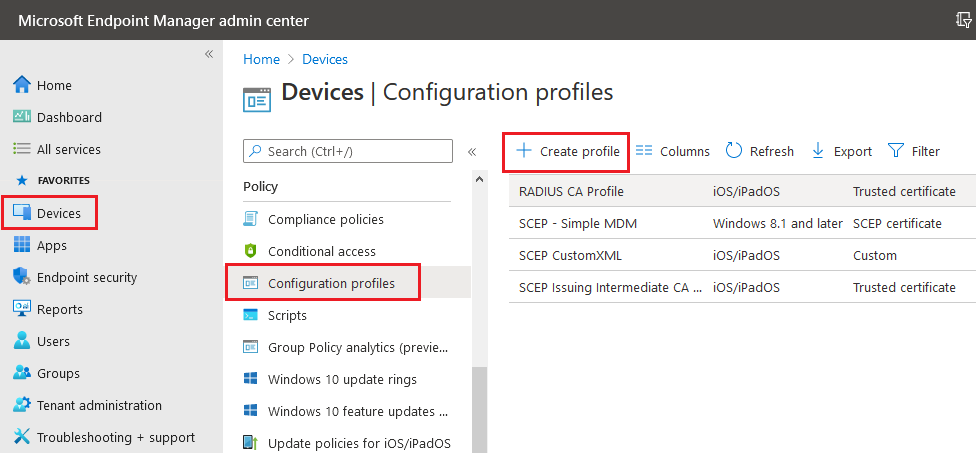Screen dimensions: 976x456
Task: Click the Apps grid icon
Action: tap(22, 245)
